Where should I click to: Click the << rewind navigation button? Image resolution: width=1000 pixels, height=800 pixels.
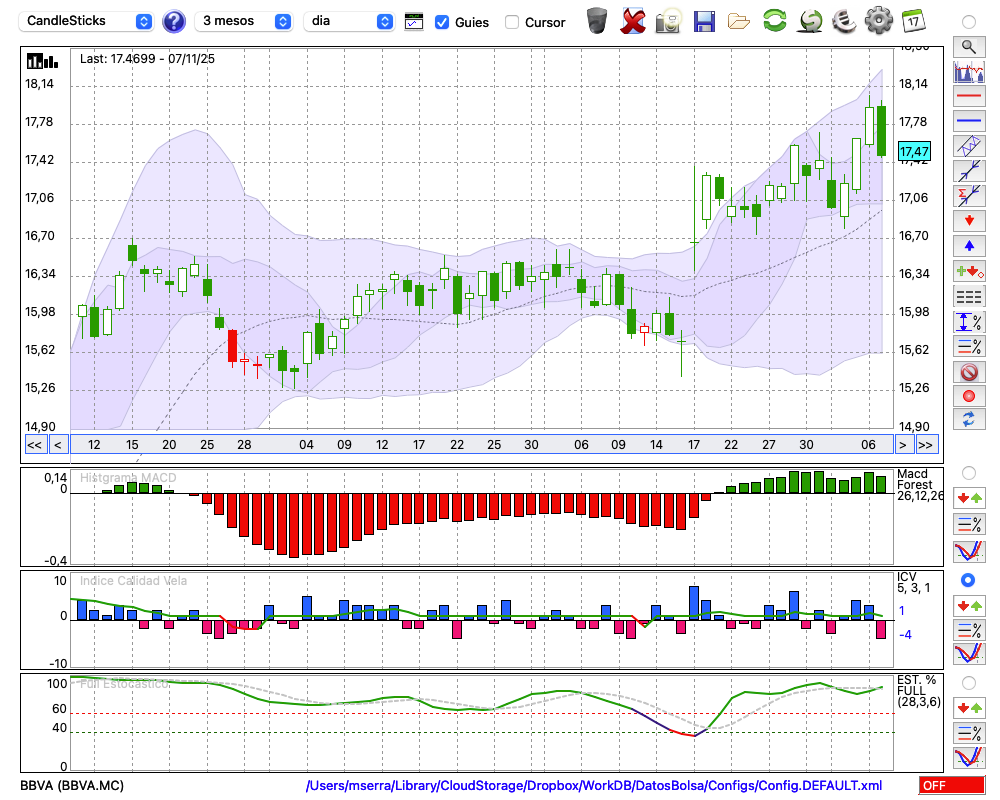tap(34, 444)
